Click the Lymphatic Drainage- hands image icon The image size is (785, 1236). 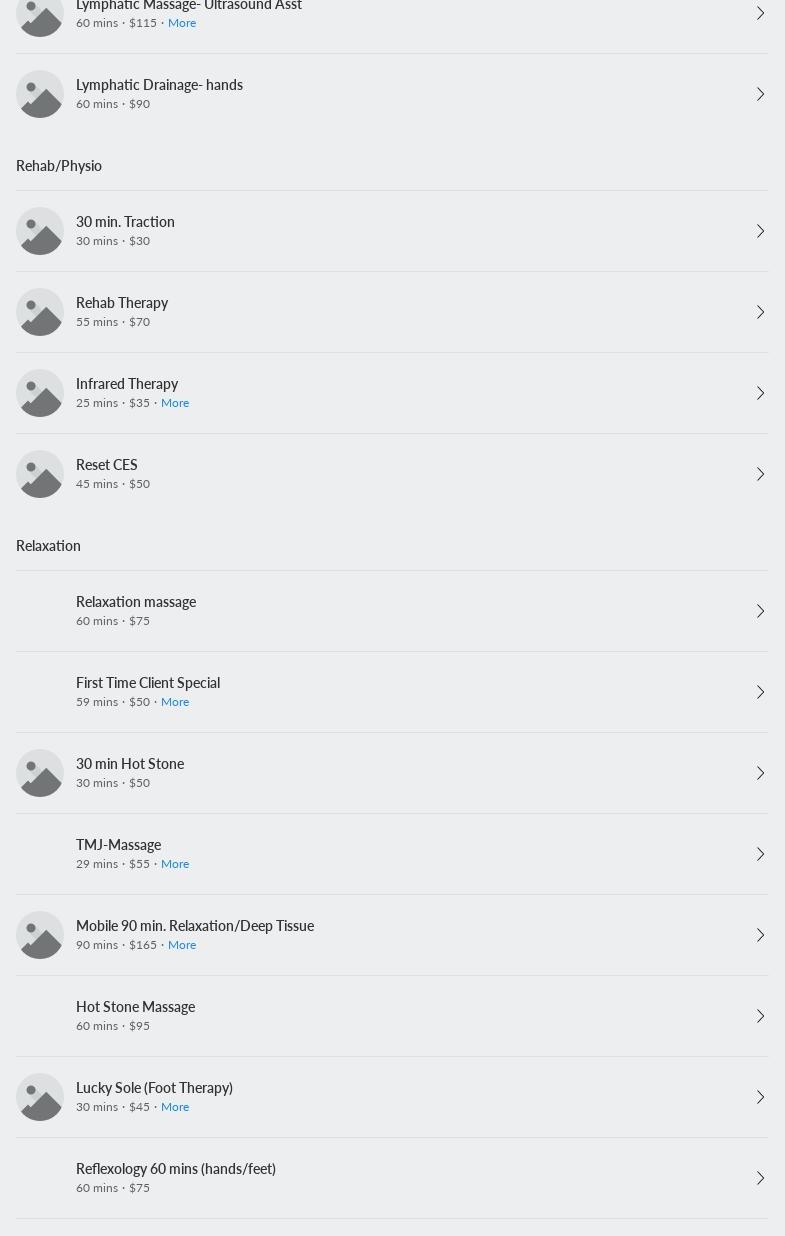[x=40, y=94]
